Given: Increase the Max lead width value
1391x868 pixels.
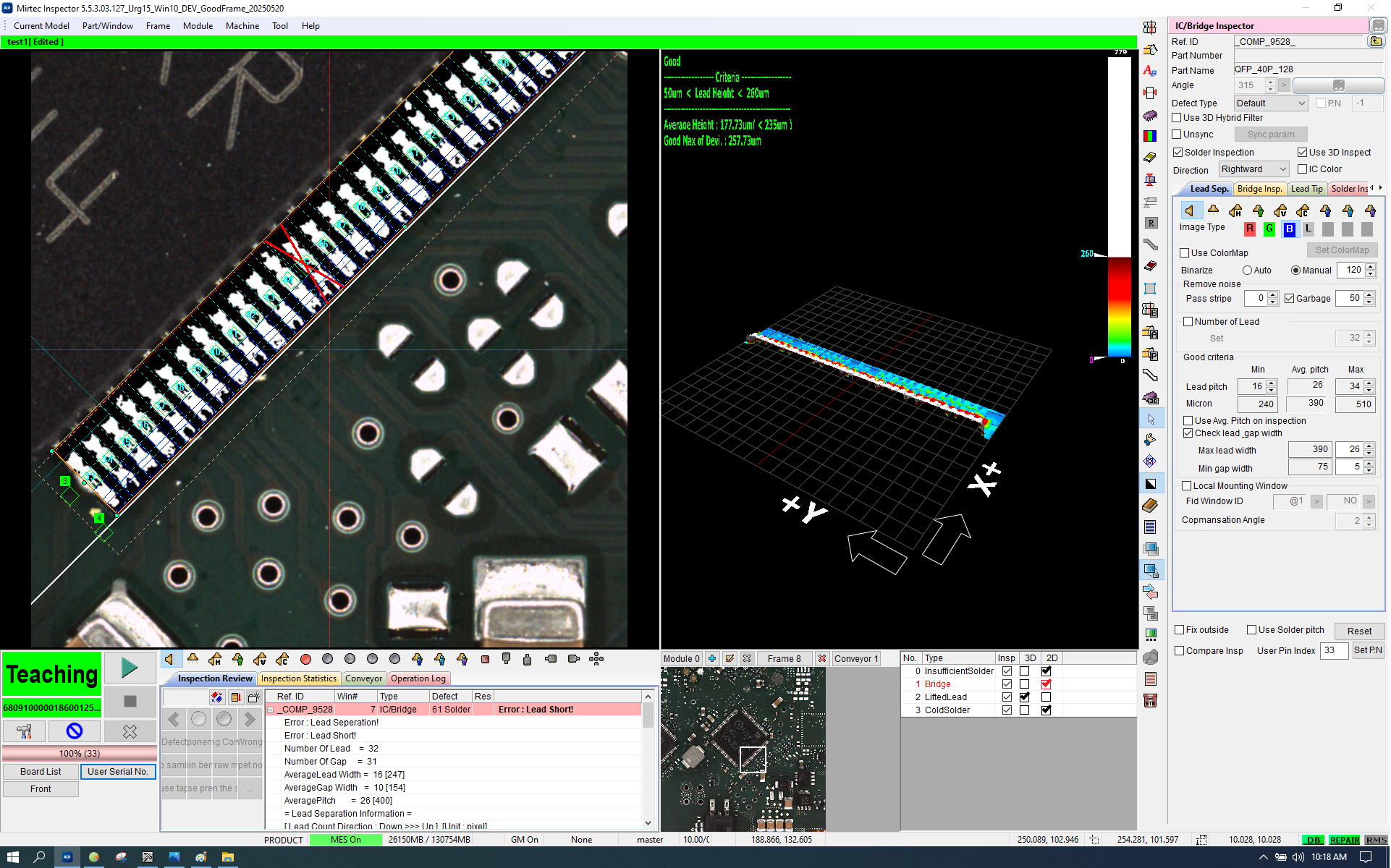Looking at the screenshot, I should pos(1369,446).
